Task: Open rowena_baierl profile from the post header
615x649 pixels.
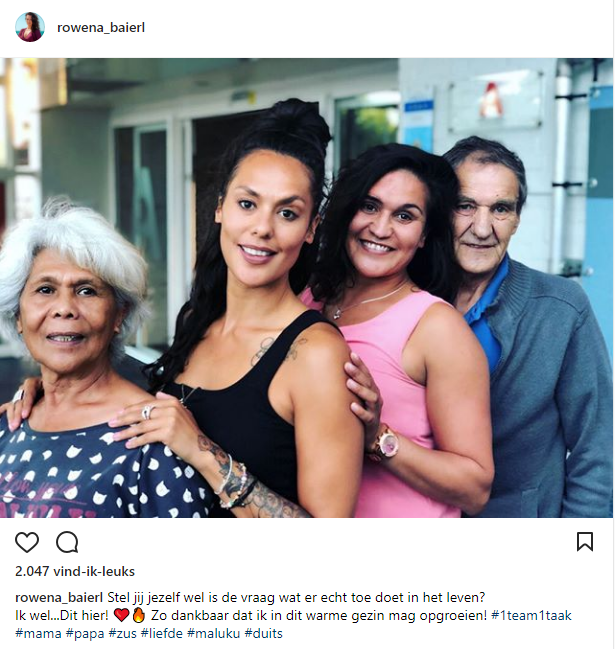Action: pos(101,28)
